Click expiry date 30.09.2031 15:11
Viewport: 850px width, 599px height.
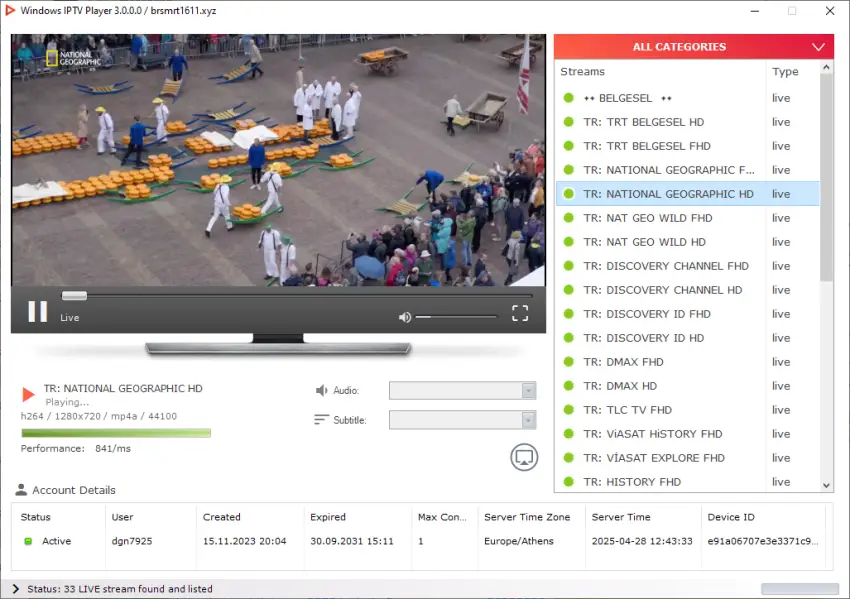(x=352, y=541)
